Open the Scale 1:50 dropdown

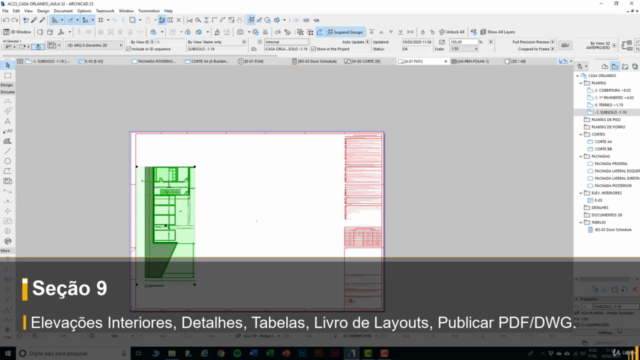464,49
